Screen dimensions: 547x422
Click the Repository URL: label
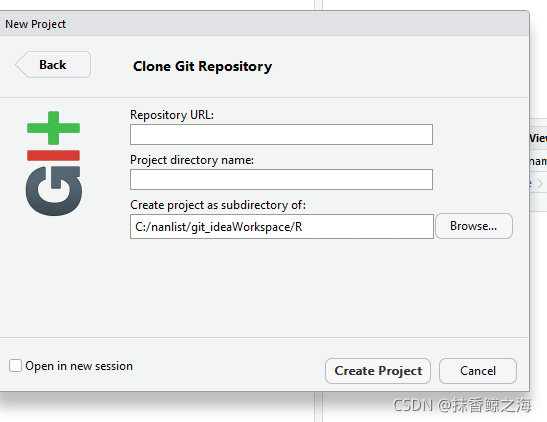tap(172, 115)
